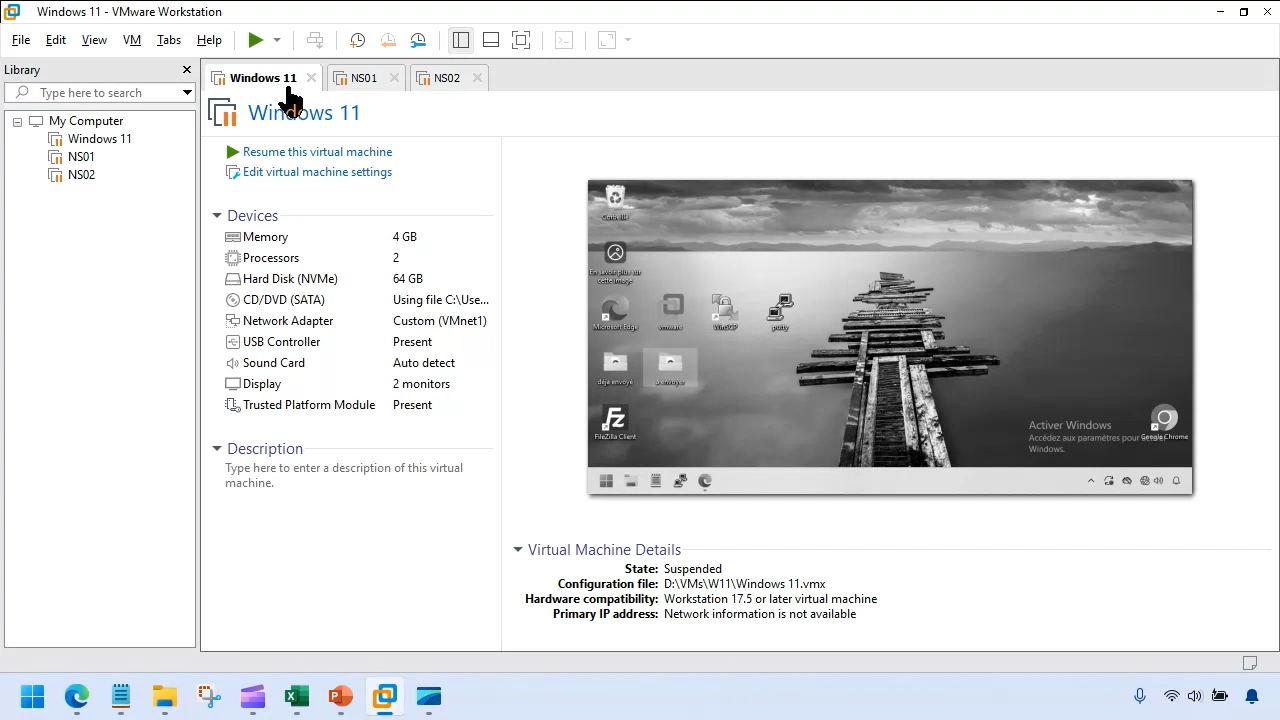Image resolution: width=1280 pixels, height=720 pixels.
Task: Power on the virtual machine
Action: click(x=256, y=40)
